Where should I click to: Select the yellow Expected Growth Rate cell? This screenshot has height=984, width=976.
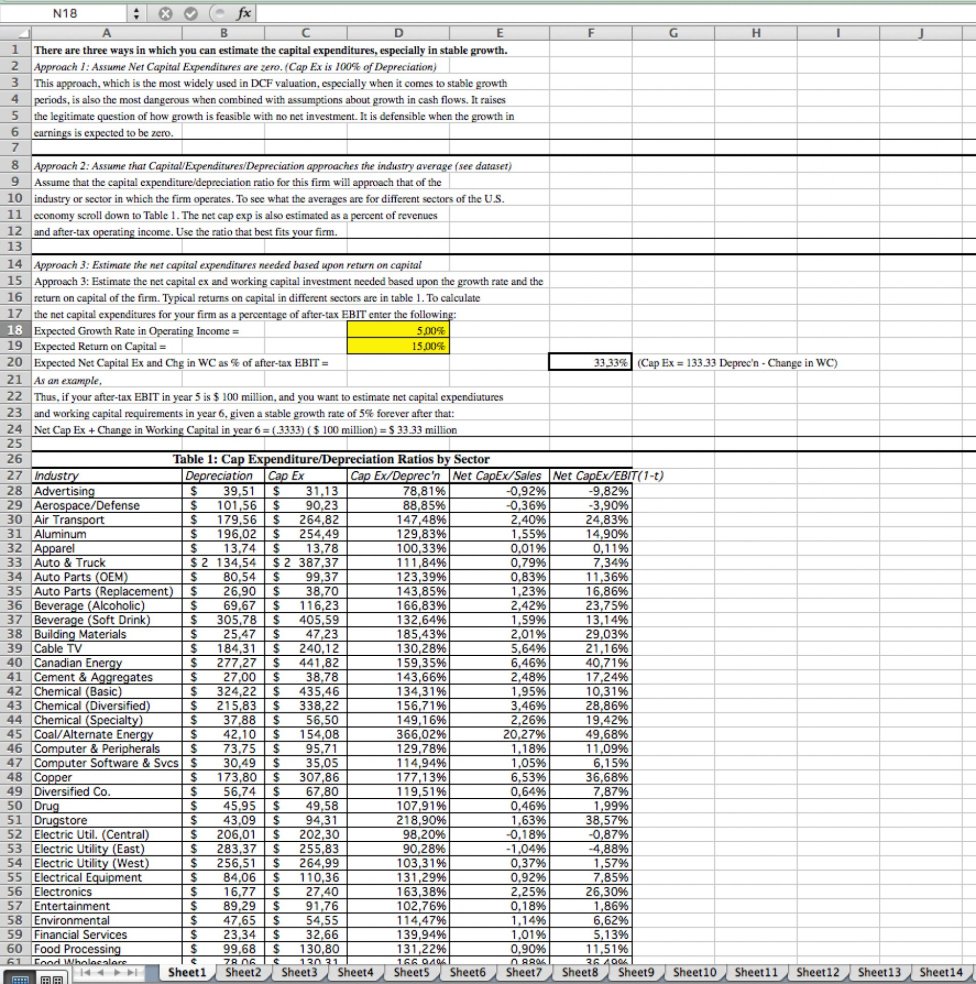[x=398, y=331]
